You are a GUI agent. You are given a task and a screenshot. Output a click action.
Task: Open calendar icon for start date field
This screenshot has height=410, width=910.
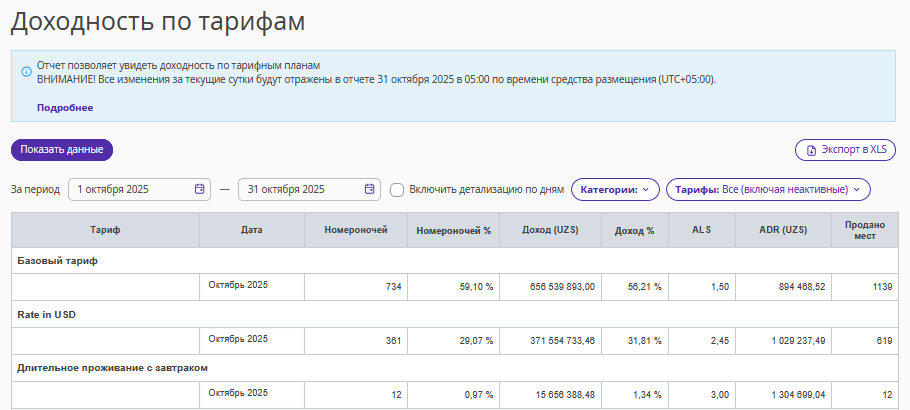[x=199, y=189]
